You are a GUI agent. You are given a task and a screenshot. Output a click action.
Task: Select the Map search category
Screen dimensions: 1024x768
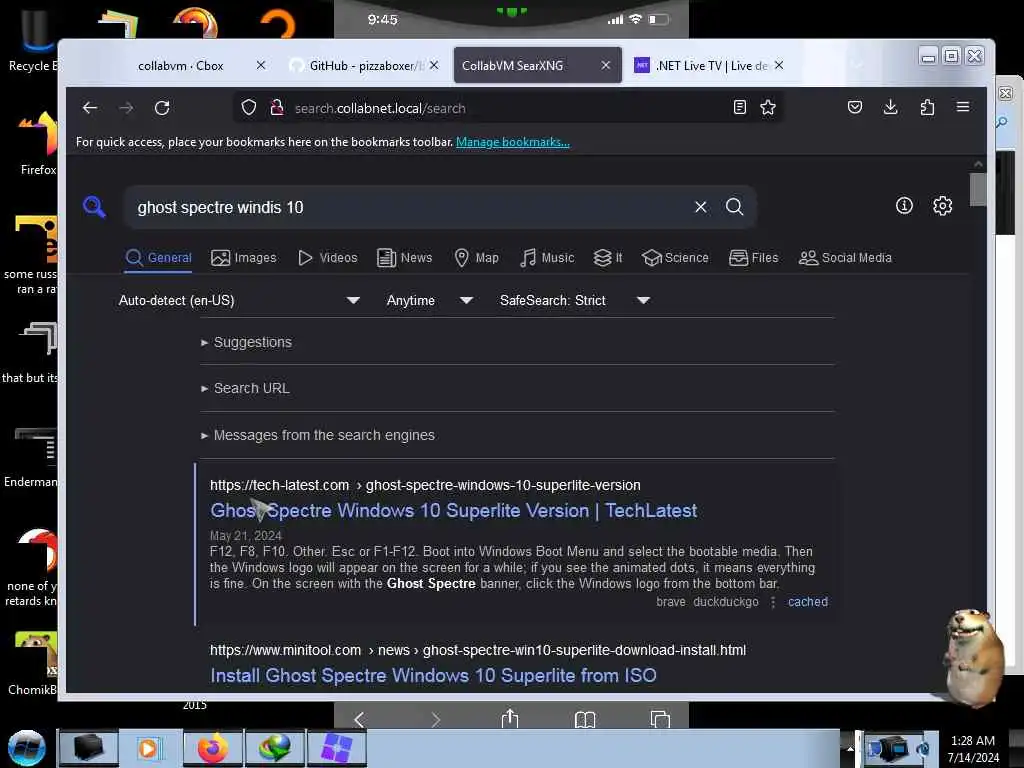click(x=476, y=258)
